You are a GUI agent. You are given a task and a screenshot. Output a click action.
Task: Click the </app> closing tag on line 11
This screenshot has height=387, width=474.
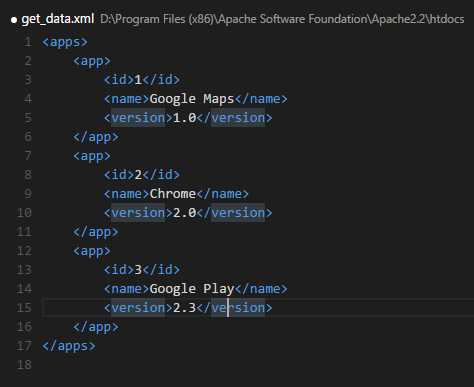tap(96, 232)
